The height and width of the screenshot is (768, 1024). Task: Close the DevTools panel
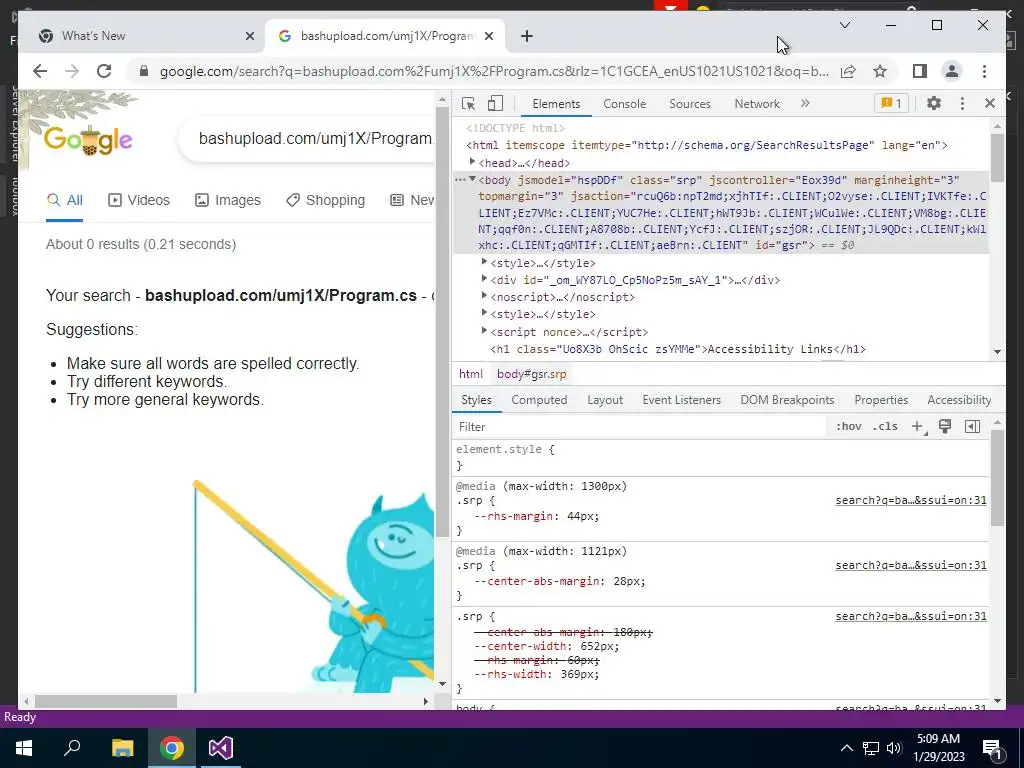click(x=990, y=103)
